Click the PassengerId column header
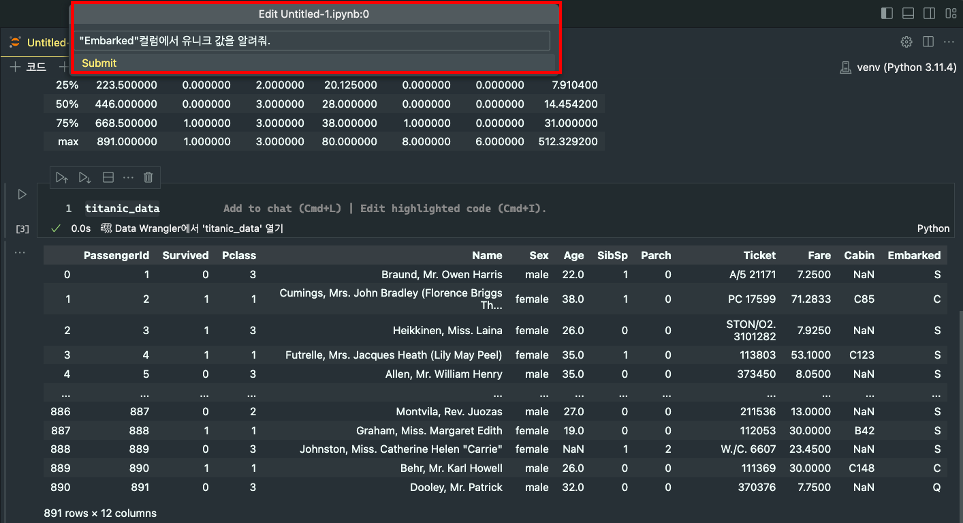 coord(116,255)
